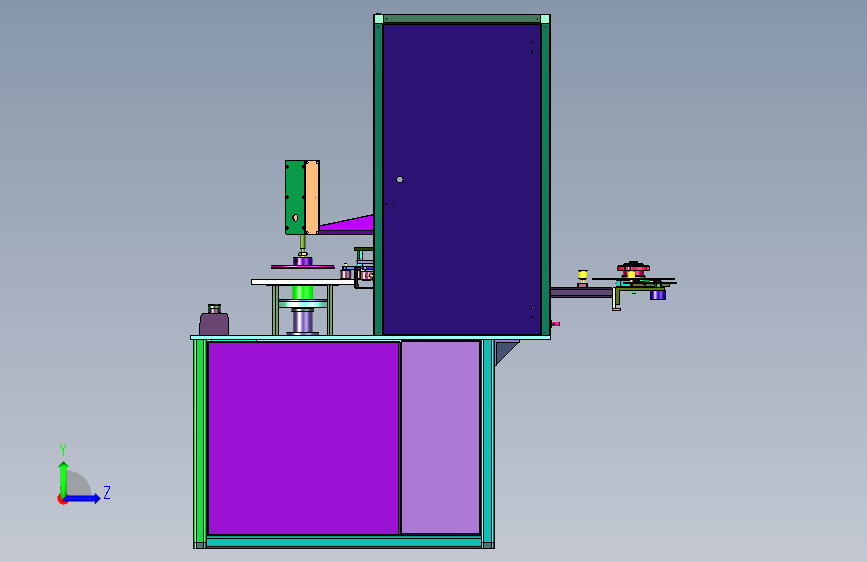Select the tall dark blue cabinet panel
Image resolution: width=867 pixels, height=562 pixels.
[462, 179]
